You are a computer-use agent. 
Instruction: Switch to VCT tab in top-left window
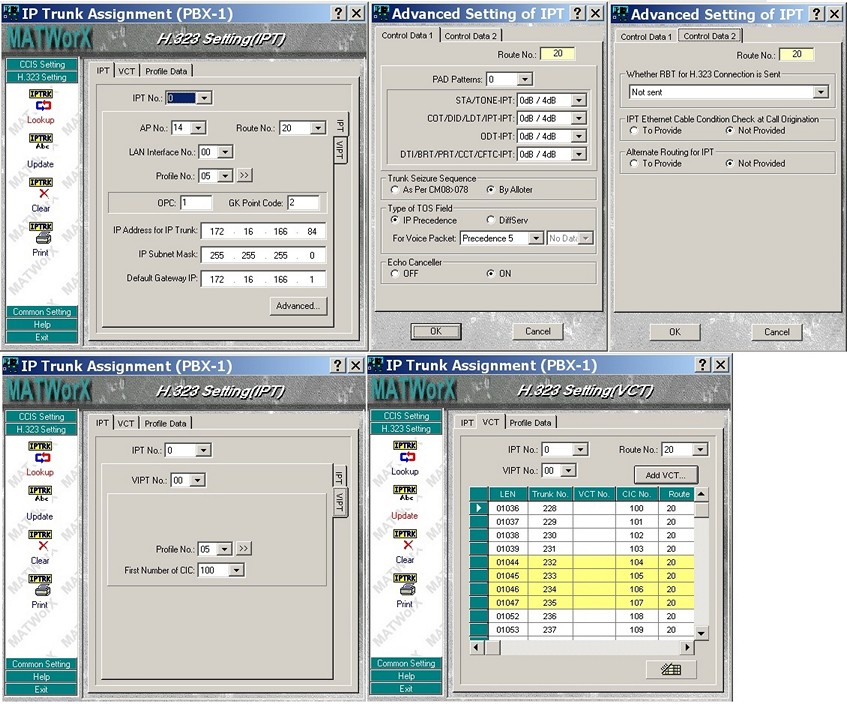coord(127,71)
